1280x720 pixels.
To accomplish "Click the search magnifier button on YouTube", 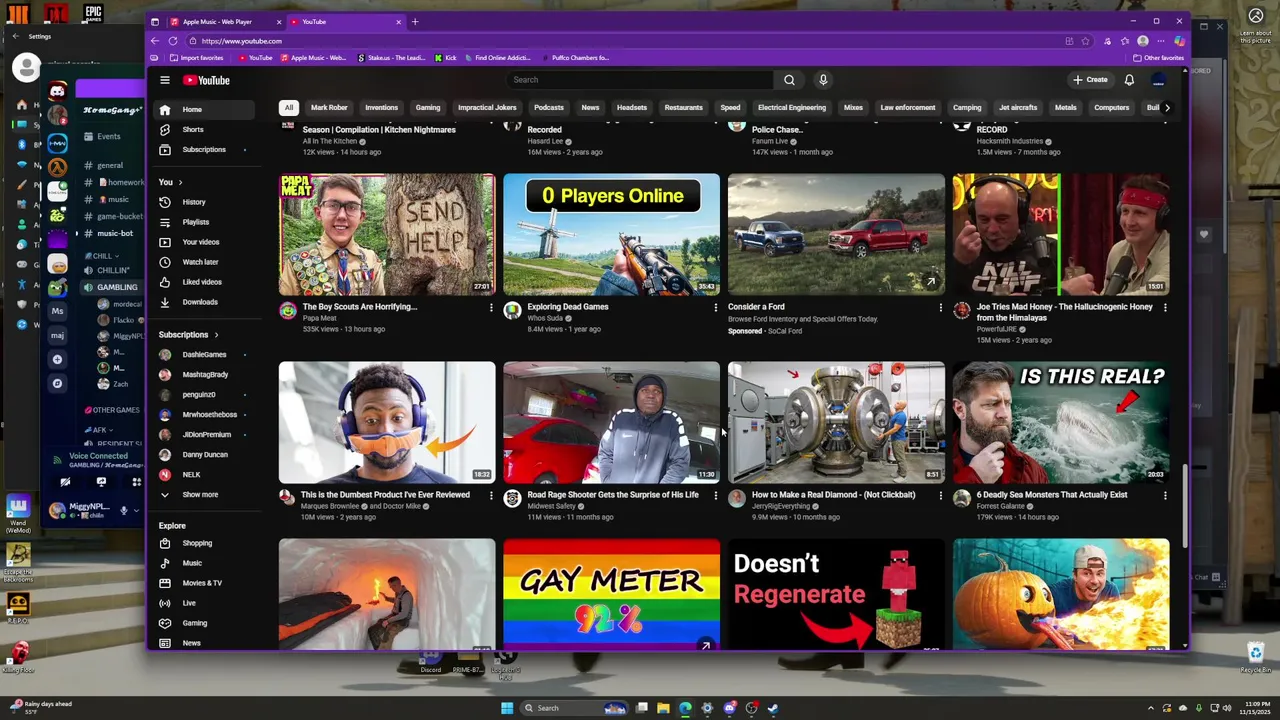I will 789,80.
